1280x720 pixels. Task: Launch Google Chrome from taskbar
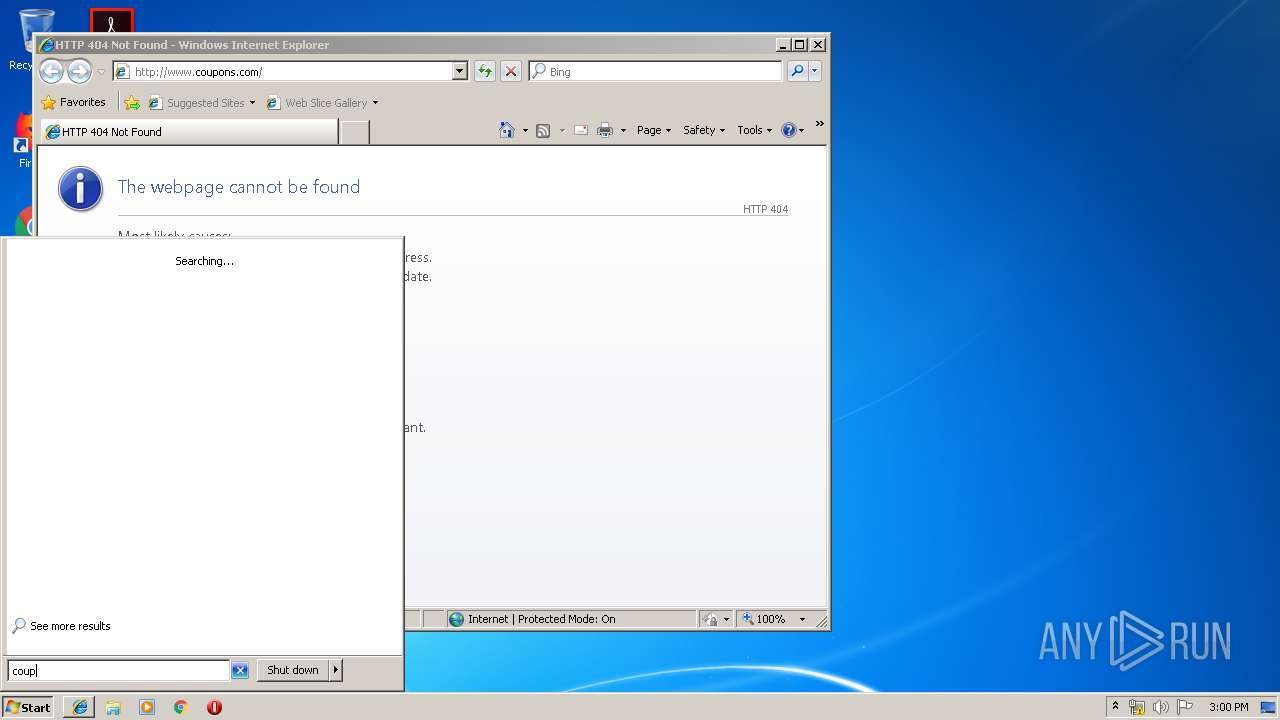pyautogui.click(x=181, y=707)
